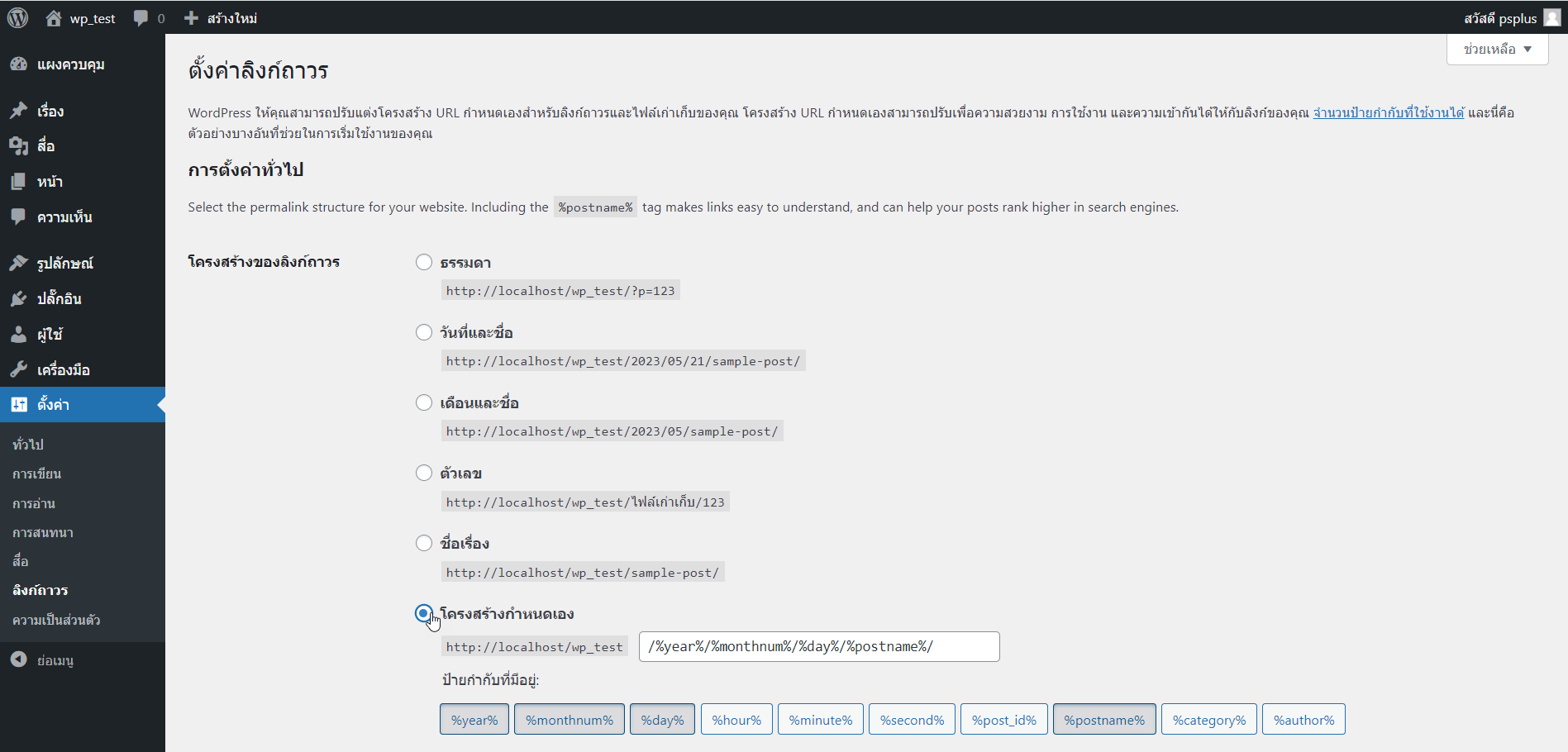Click the plus icon for สร้างใหม่

[x=191, y=18]
